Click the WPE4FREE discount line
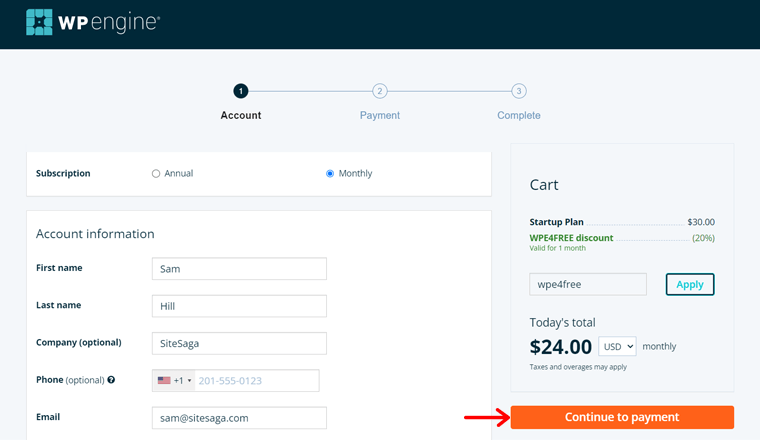The height and width of the screenshot is (440, 760). pos(571,237)
